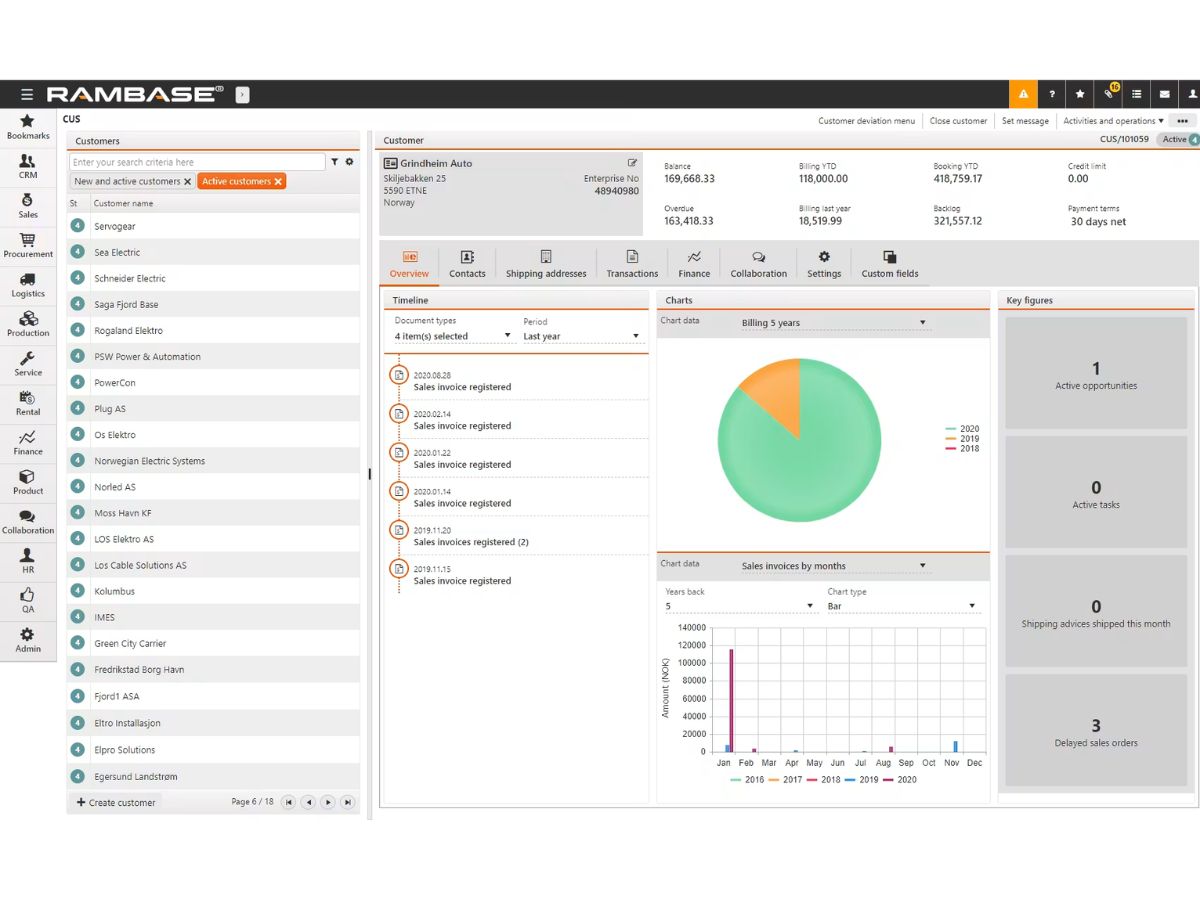Open the Logistics module
Image resolution: width=1200 pixels, height=900 pixels.
point(28,285)
